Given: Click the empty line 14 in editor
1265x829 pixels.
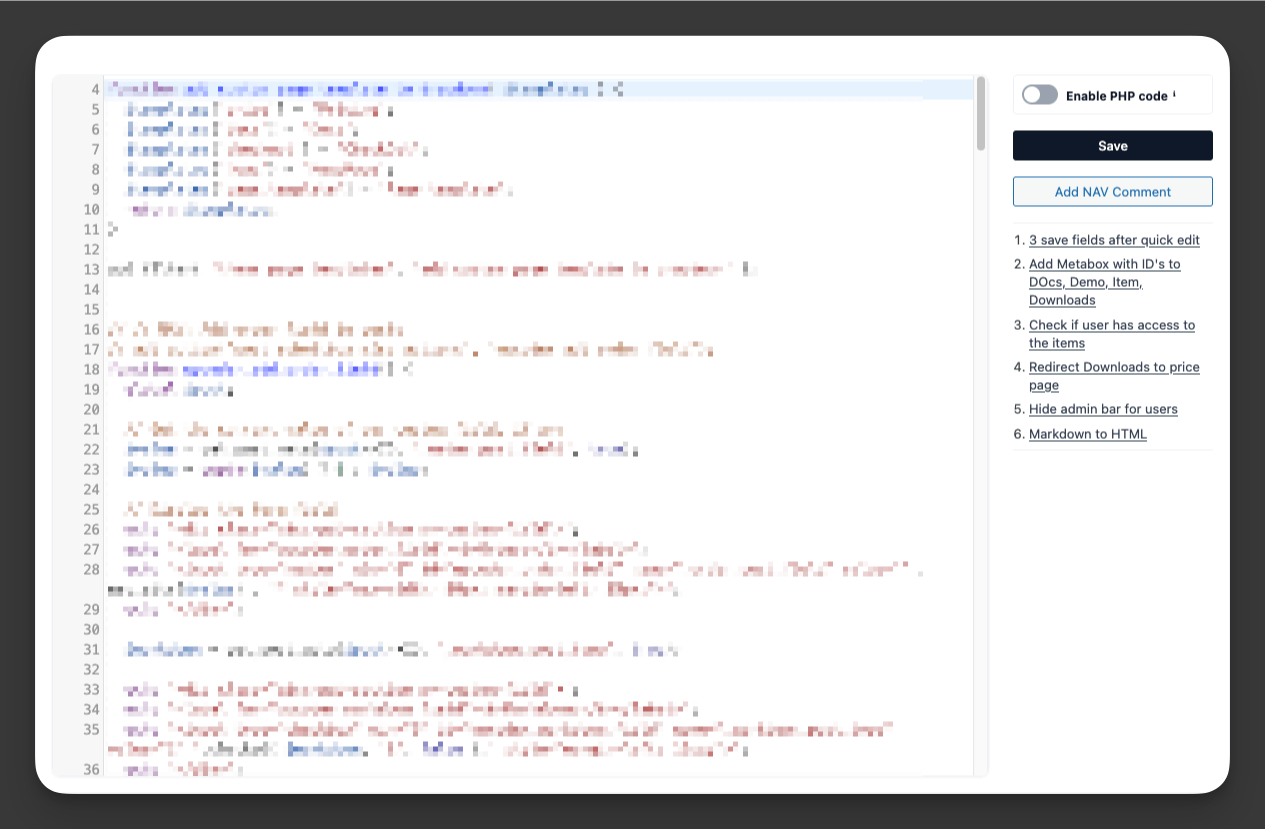Looking at the screenshot, I should tap(400, 290).
